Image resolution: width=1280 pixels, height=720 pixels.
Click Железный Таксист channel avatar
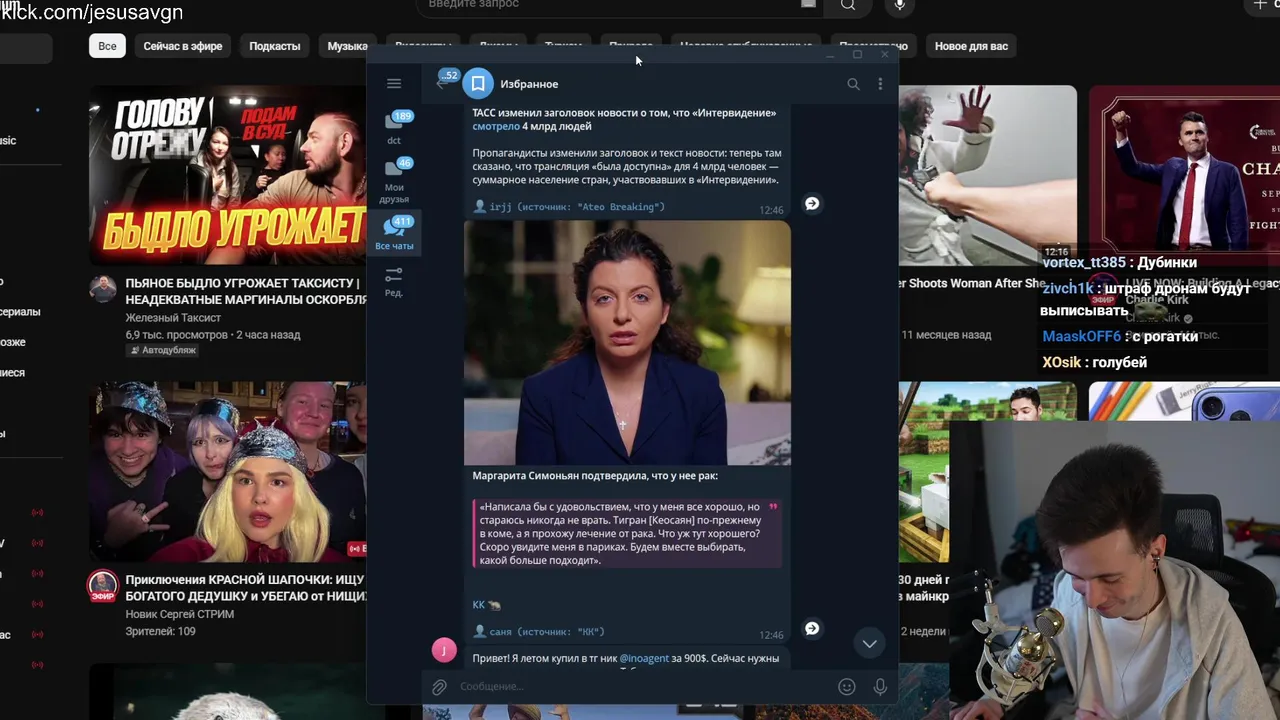103,289
